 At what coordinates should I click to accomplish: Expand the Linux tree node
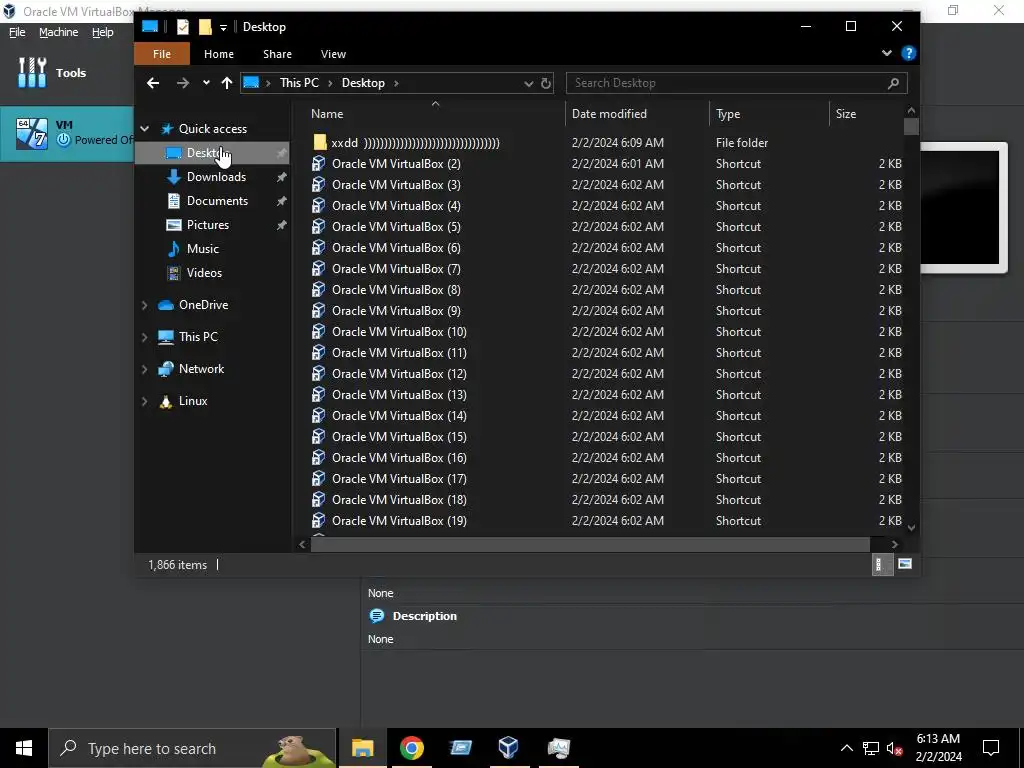145,401
